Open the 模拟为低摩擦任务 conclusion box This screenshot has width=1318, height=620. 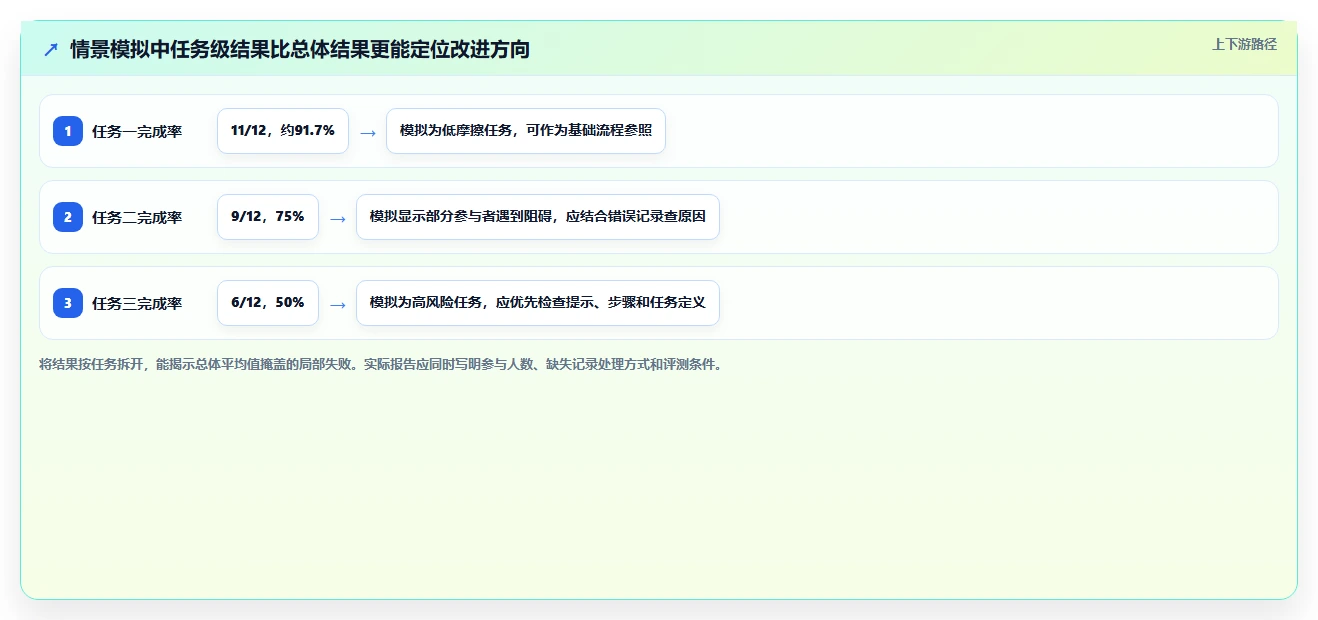pyautogui.click(x=526, y=131)
